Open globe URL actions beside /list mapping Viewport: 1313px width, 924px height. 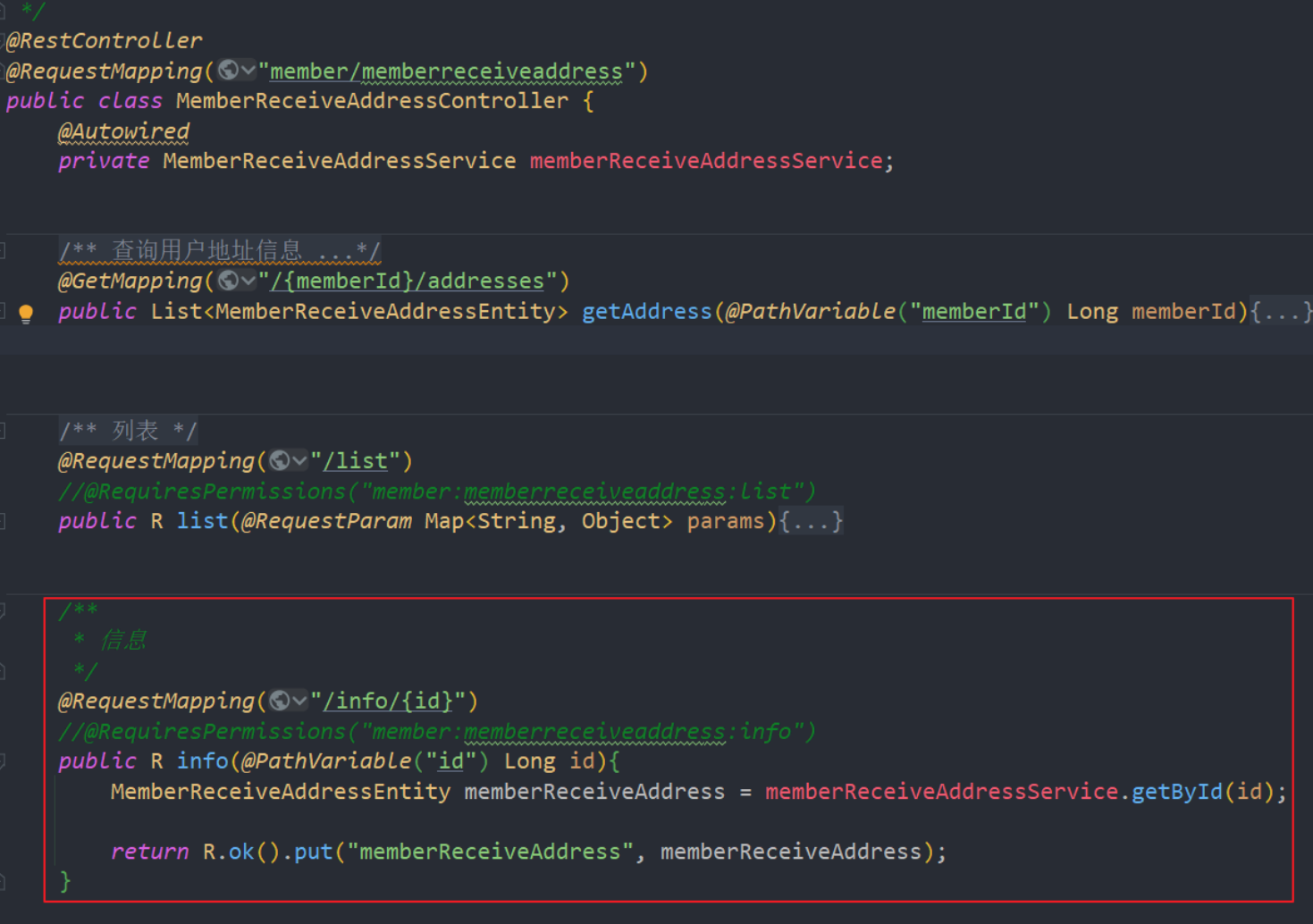(289, 460)
